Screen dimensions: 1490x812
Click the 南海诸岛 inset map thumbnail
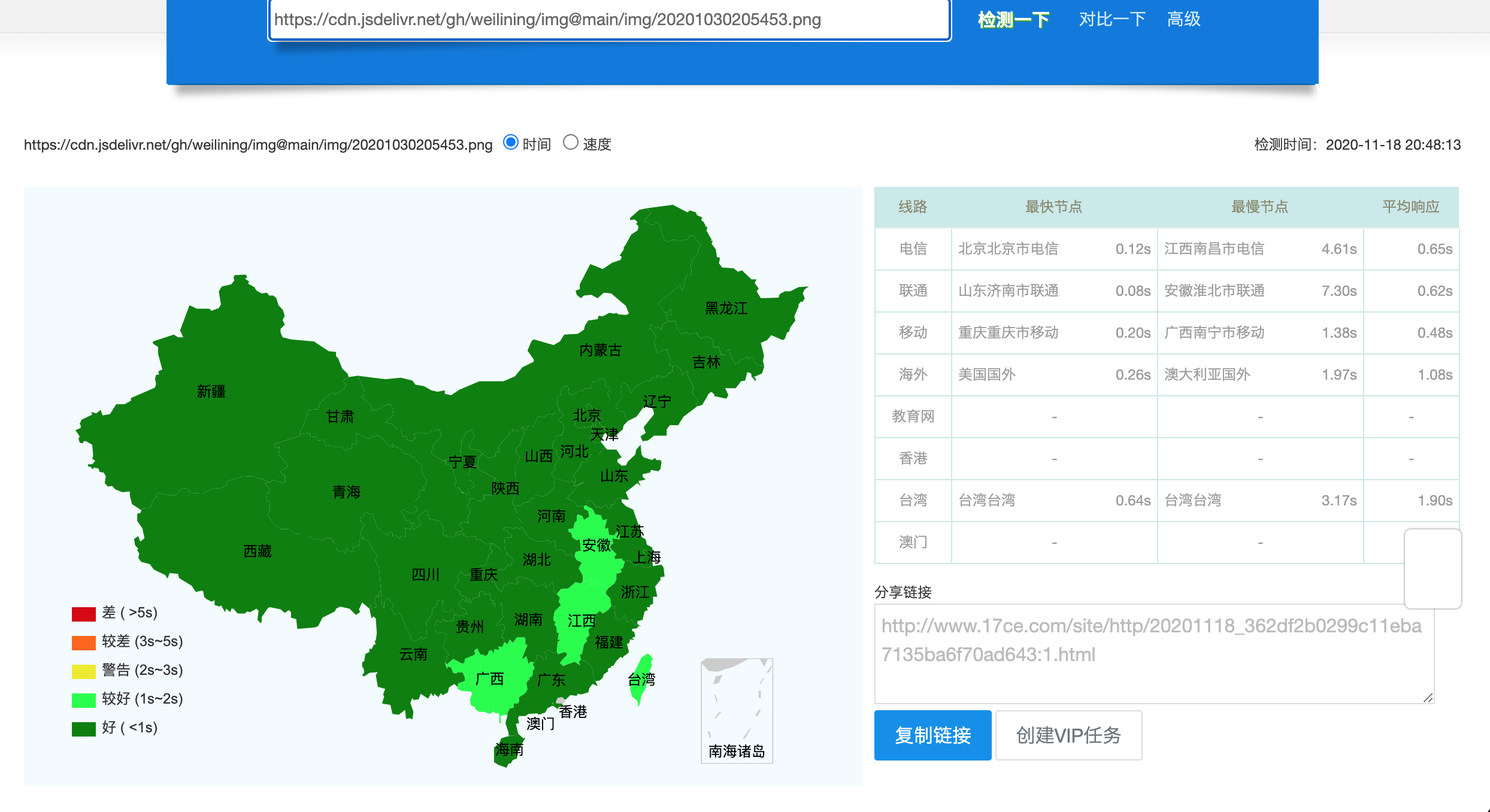point(737,710)
